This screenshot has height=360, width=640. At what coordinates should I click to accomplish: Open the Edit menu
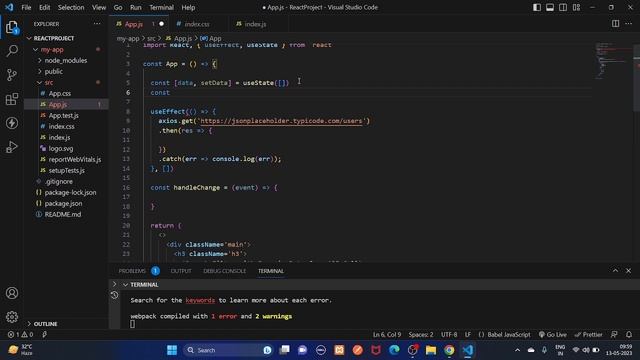tap(44, 7)
